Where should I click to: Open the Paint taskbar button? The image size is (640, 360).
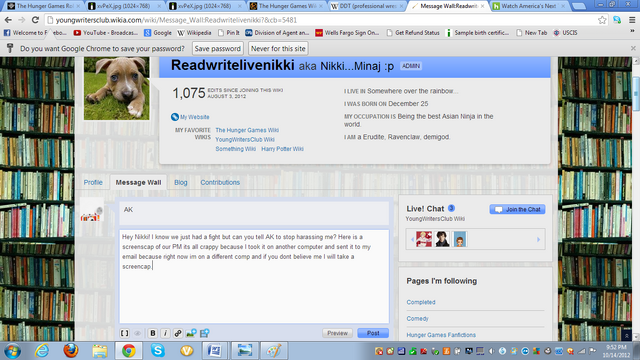click(x=274, y=351)
